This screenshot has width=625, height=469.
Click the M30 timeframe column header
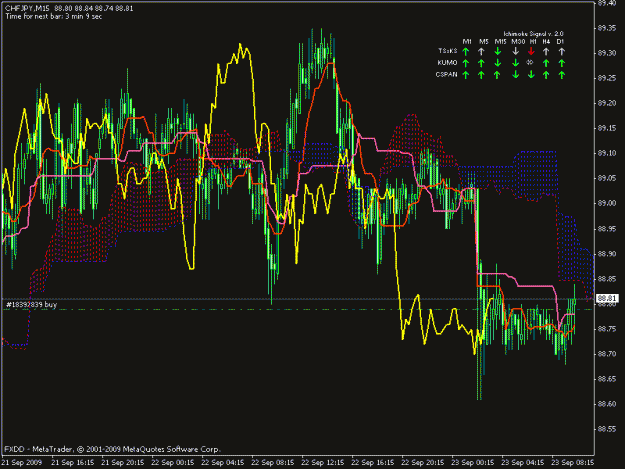518,41
